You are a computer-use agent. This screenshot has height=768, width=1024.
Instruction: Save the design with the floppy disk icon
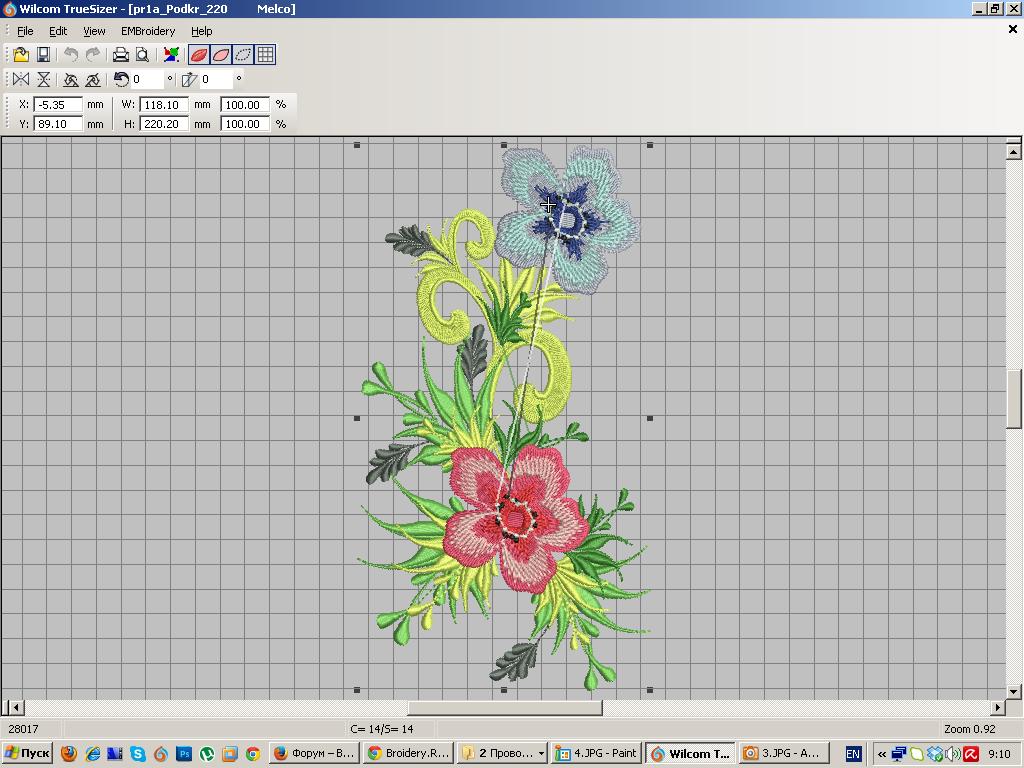(43, 55)
